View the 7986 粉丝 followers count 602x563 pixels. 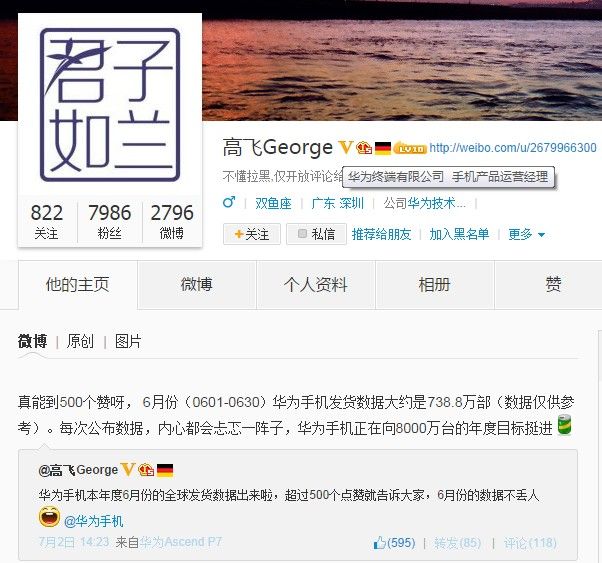(110, 222)
